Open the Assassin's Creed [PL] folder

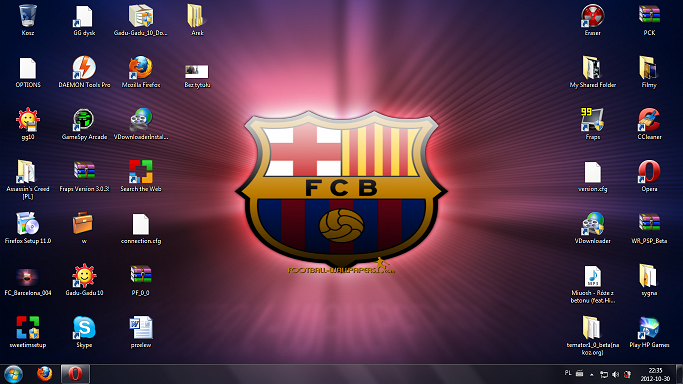(26, 172)
